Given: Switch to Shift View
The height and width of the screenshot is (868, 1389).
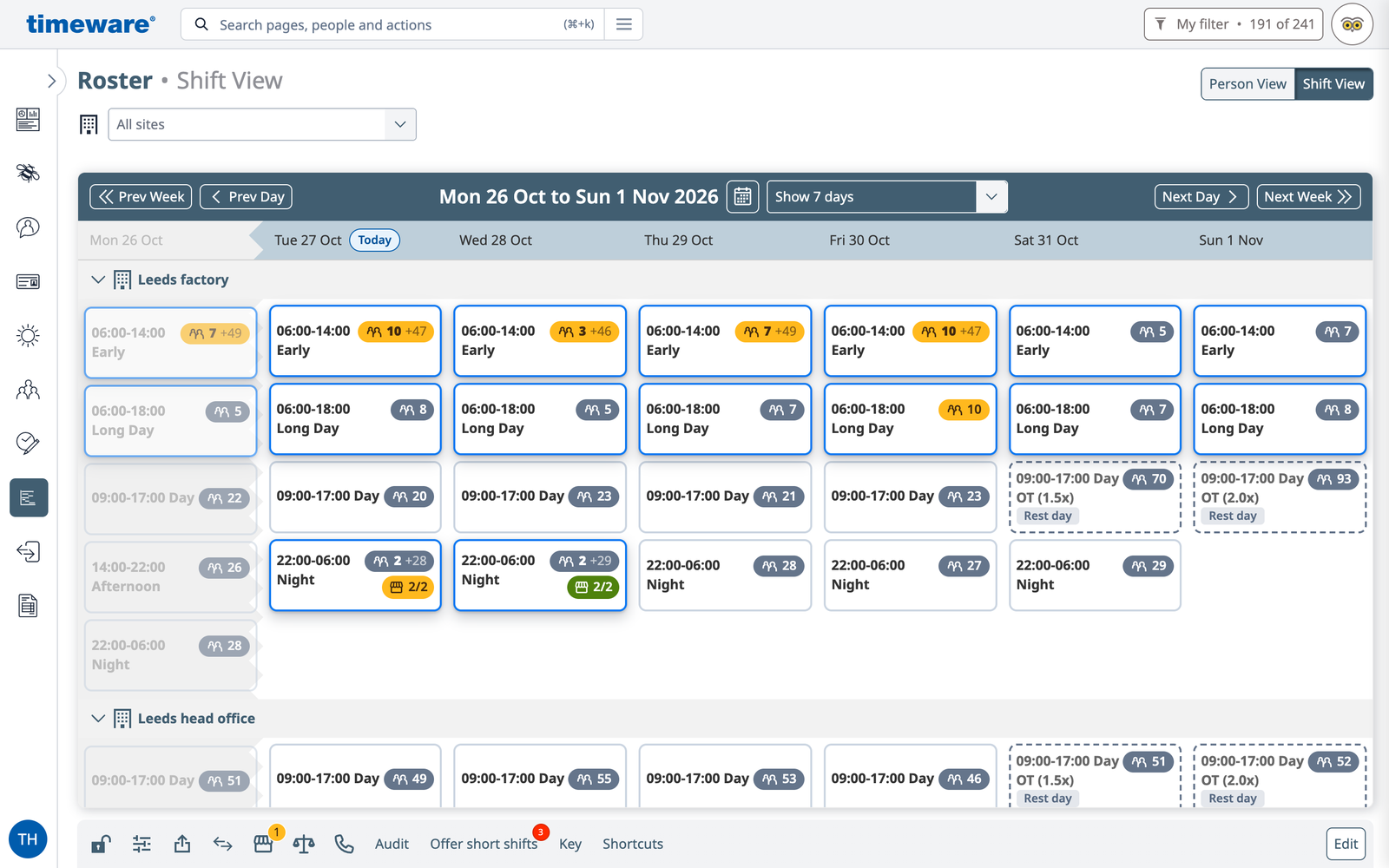Looking at the screenshot, I should 1333,84.
